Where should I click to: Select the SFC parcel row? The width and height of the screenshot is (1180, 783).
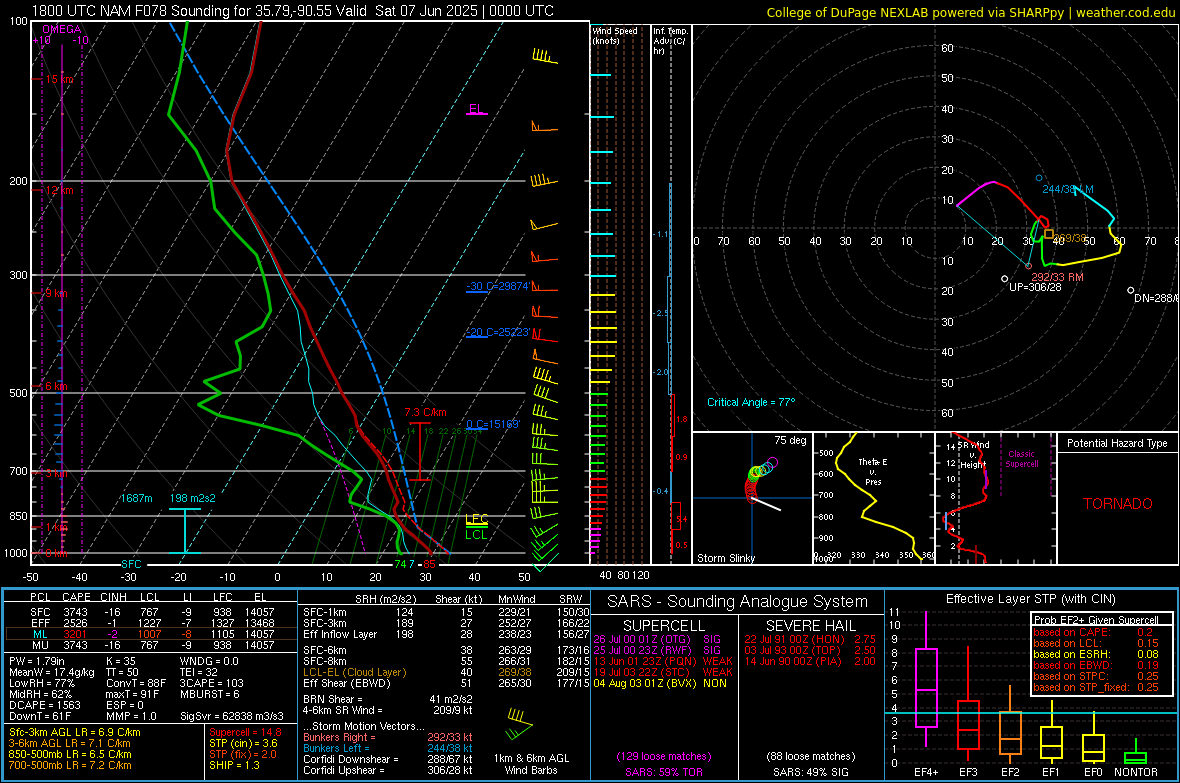click(150, 613)
